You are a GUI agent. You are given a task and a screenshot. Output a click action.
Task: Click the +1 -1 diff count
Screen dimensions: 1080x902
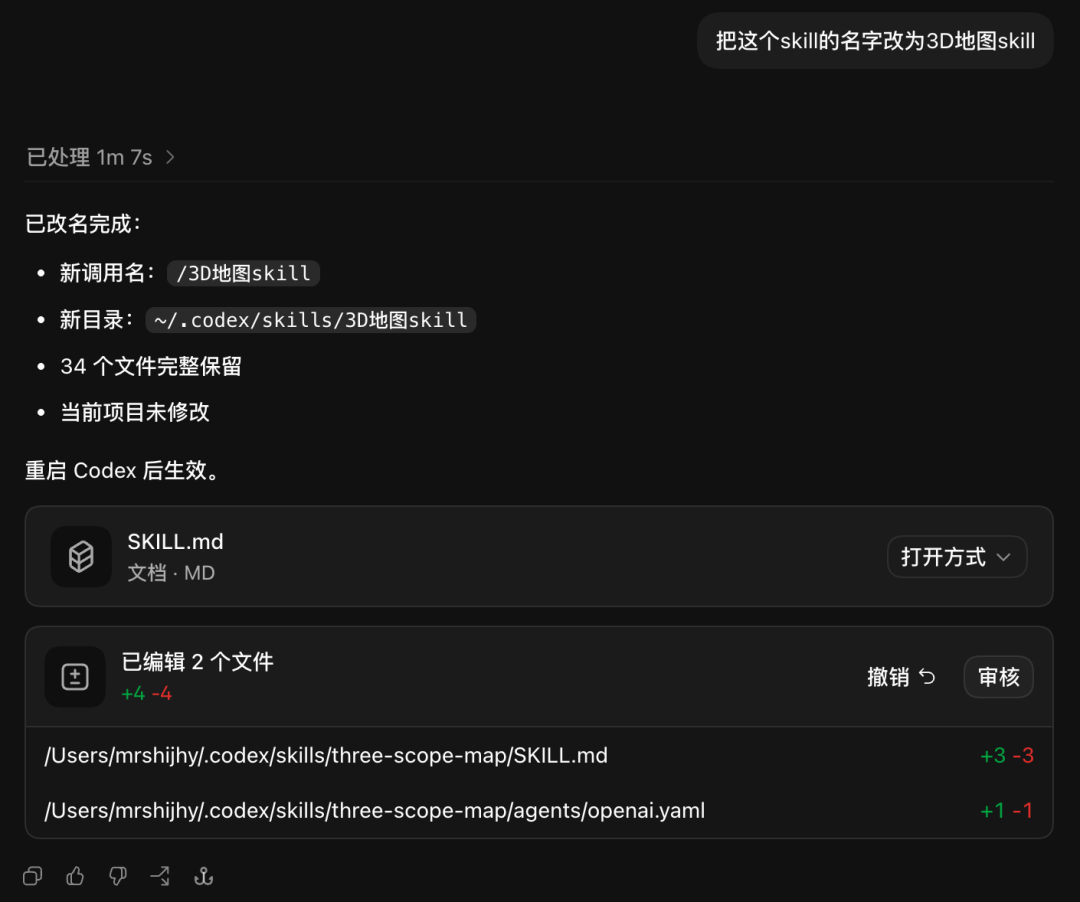coord(1006,810)
